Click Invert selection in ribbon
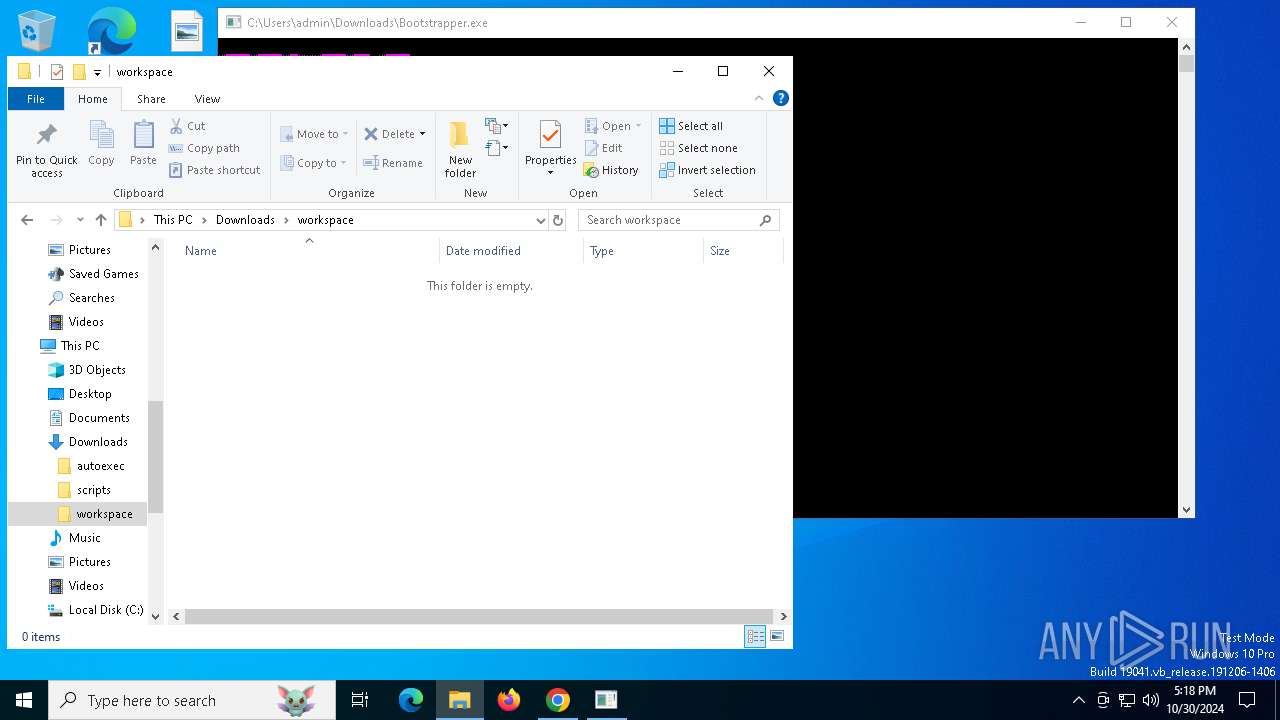1280x720 pixels. coord(707,170)
